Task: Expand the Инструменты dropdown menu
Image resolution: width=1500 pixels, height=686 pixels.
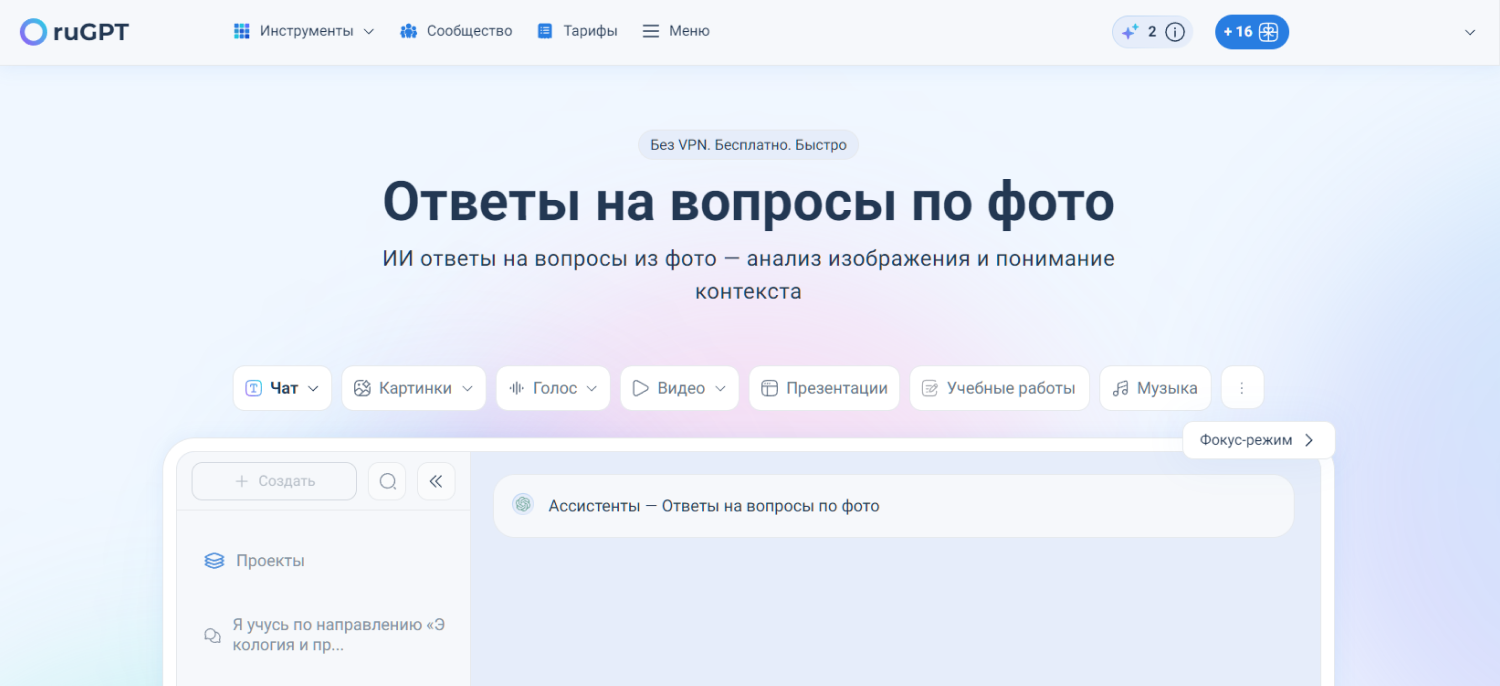Action: (x=304, y=31)
